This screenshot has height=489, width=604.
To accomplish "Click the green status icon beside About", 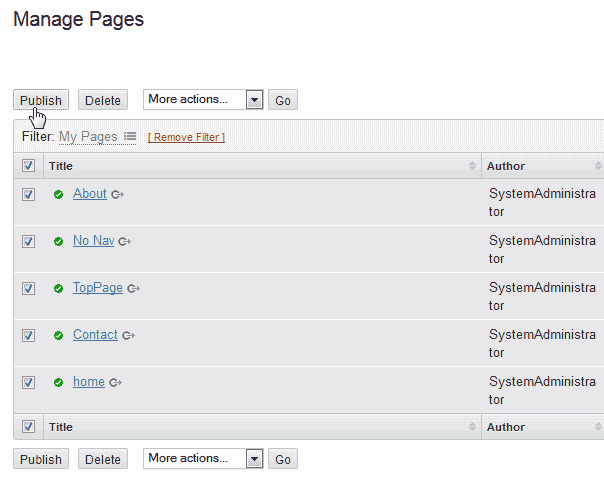I will 58,194.
